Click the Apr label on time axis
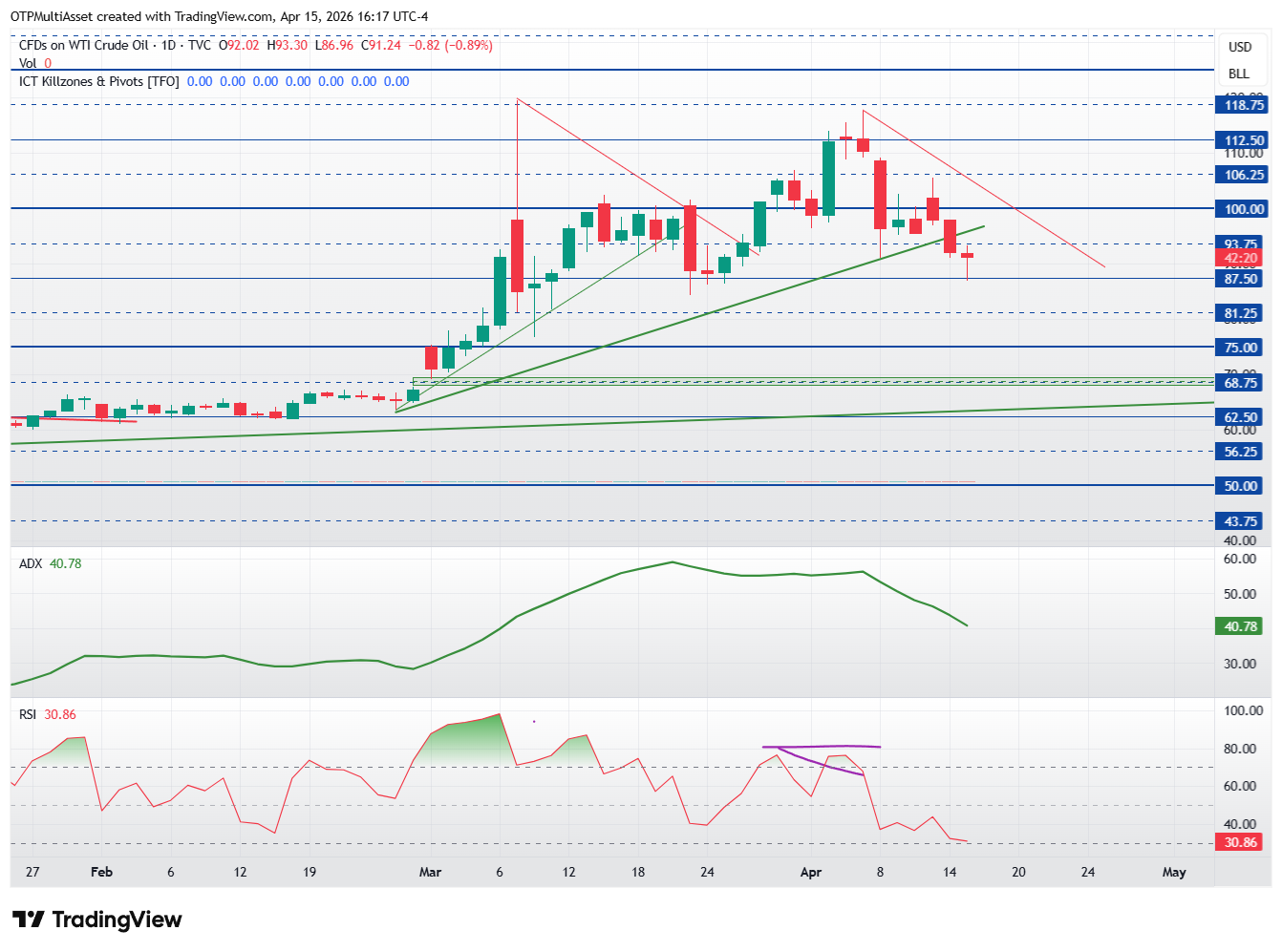The width and height of the screenshot is (1282, 952). pyautogui.click(x=811, y=872)
